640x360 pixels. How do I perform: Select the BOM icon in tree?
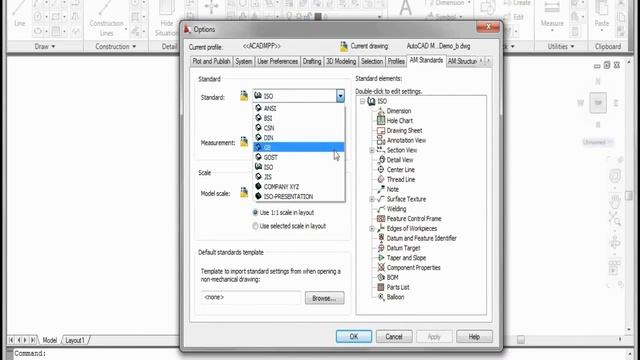381,277
